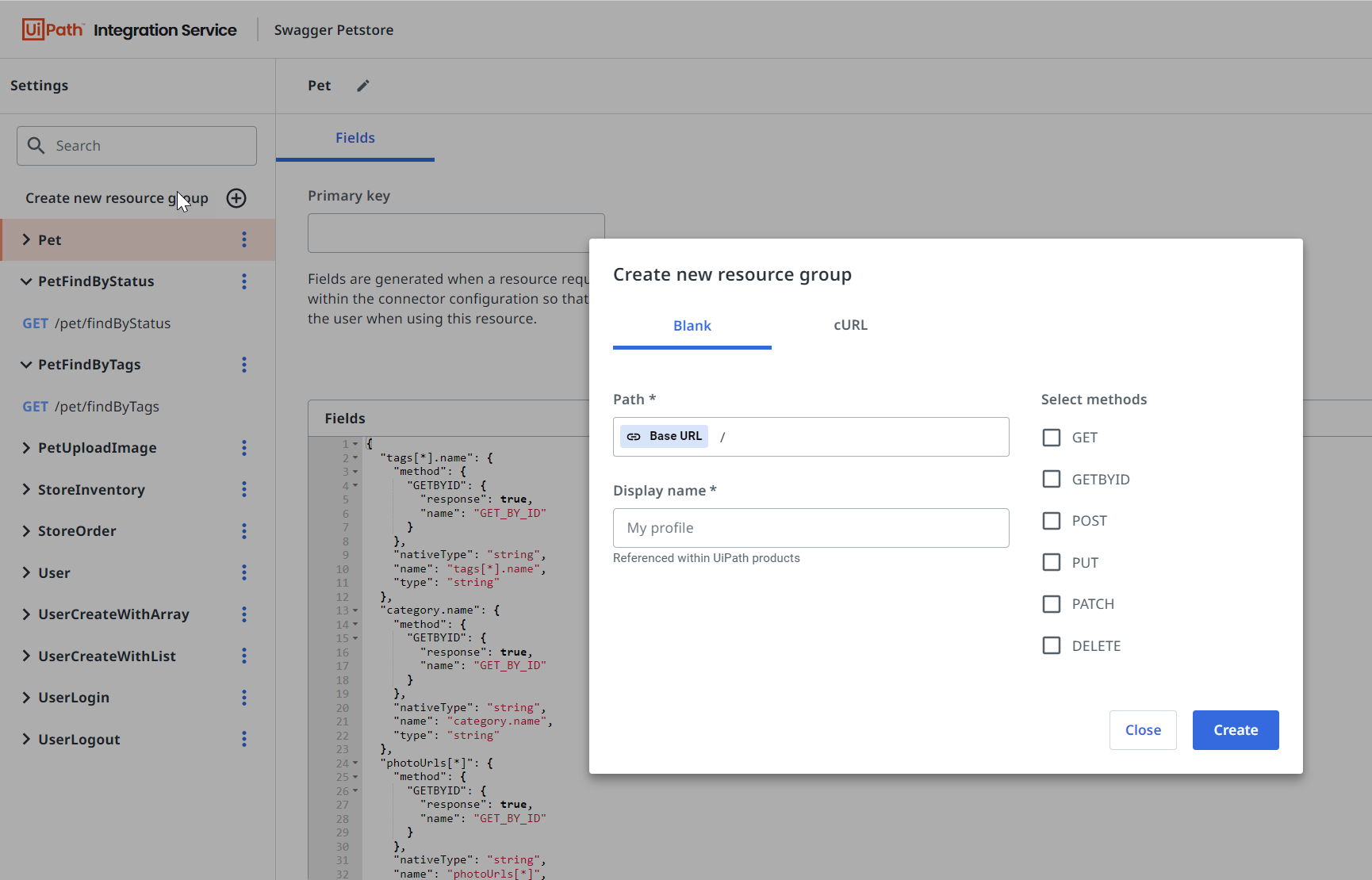
Task: Open the UserCreateWithArray options menu
Action: click(x=244, y=614)
